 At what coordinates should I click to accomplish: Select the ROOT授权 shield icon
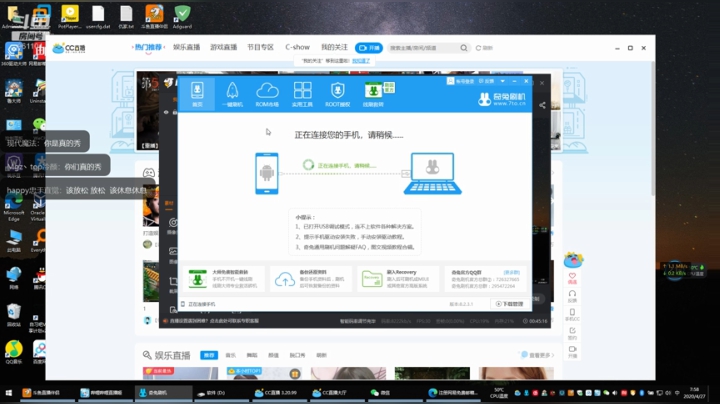(x=338, y=94)
